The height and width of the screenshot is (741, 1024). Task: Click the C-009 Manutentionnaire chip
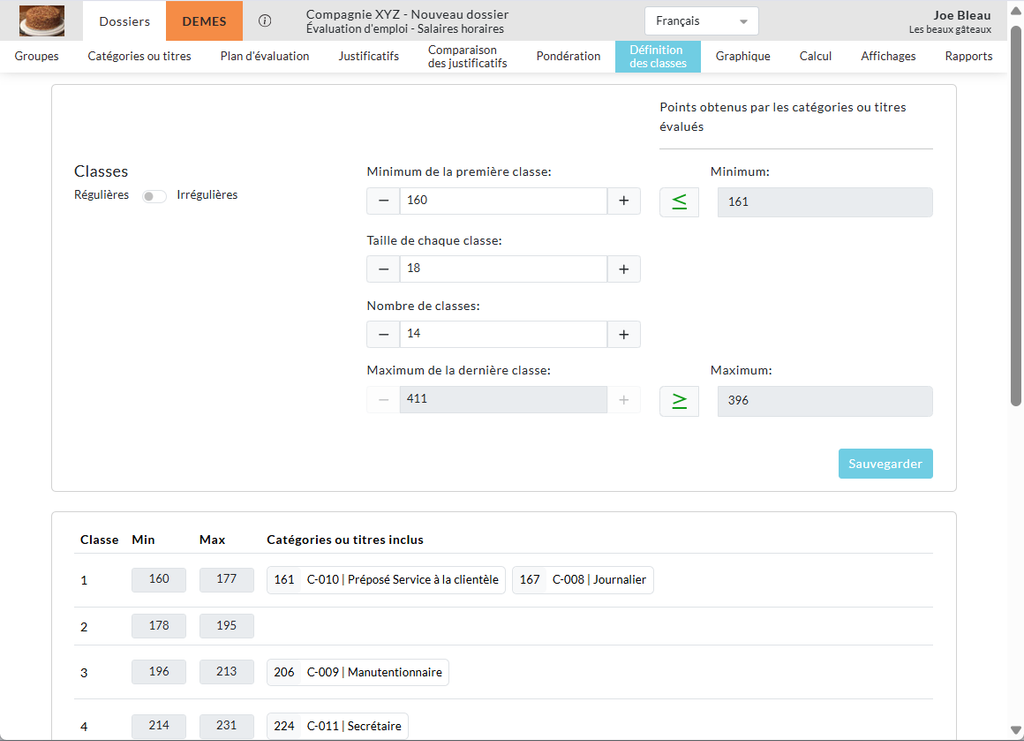click(358, 672)
